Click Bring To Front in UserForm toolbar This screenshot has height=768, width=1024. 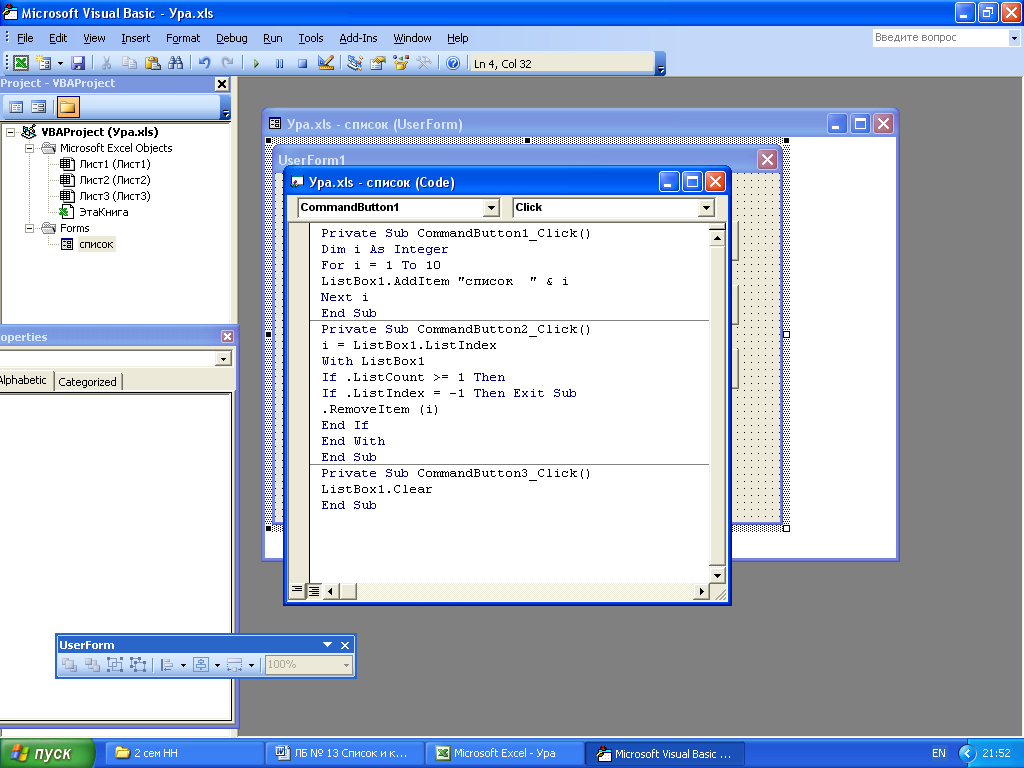point(69,665)
